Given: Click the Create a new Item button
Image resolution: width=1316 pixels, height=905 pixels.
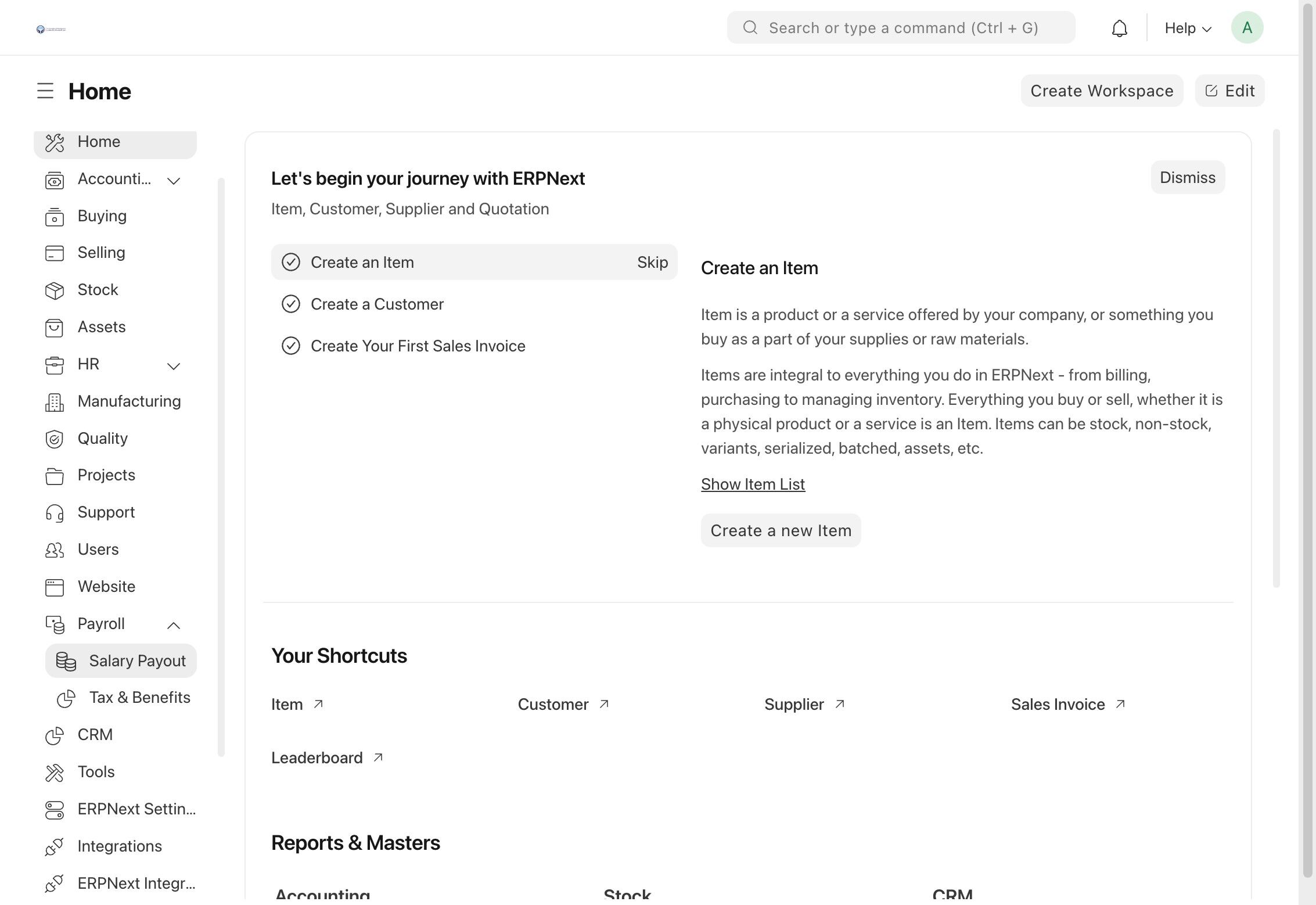Looking at the screenshot, I should tap(781, 530).
